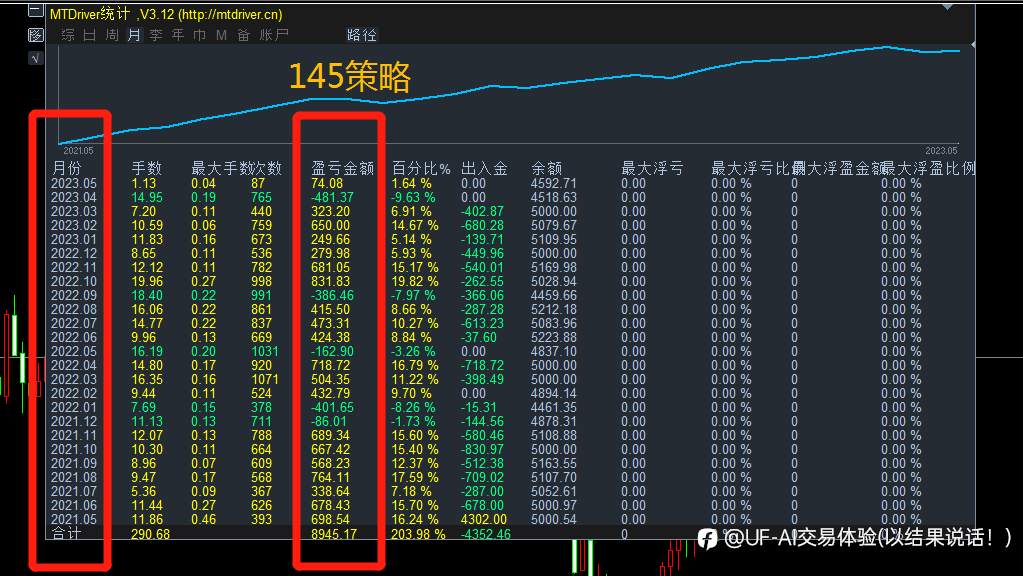Click the MTDriver title link text
Image resolution: width=1023 pixels, height=576 pixels.
tap(166, 14)
